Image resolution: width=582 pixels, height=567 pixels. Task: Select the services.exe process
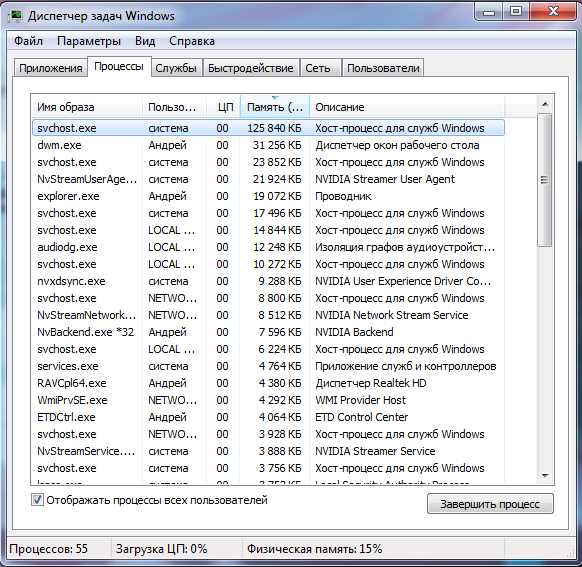tap(268, 366)
